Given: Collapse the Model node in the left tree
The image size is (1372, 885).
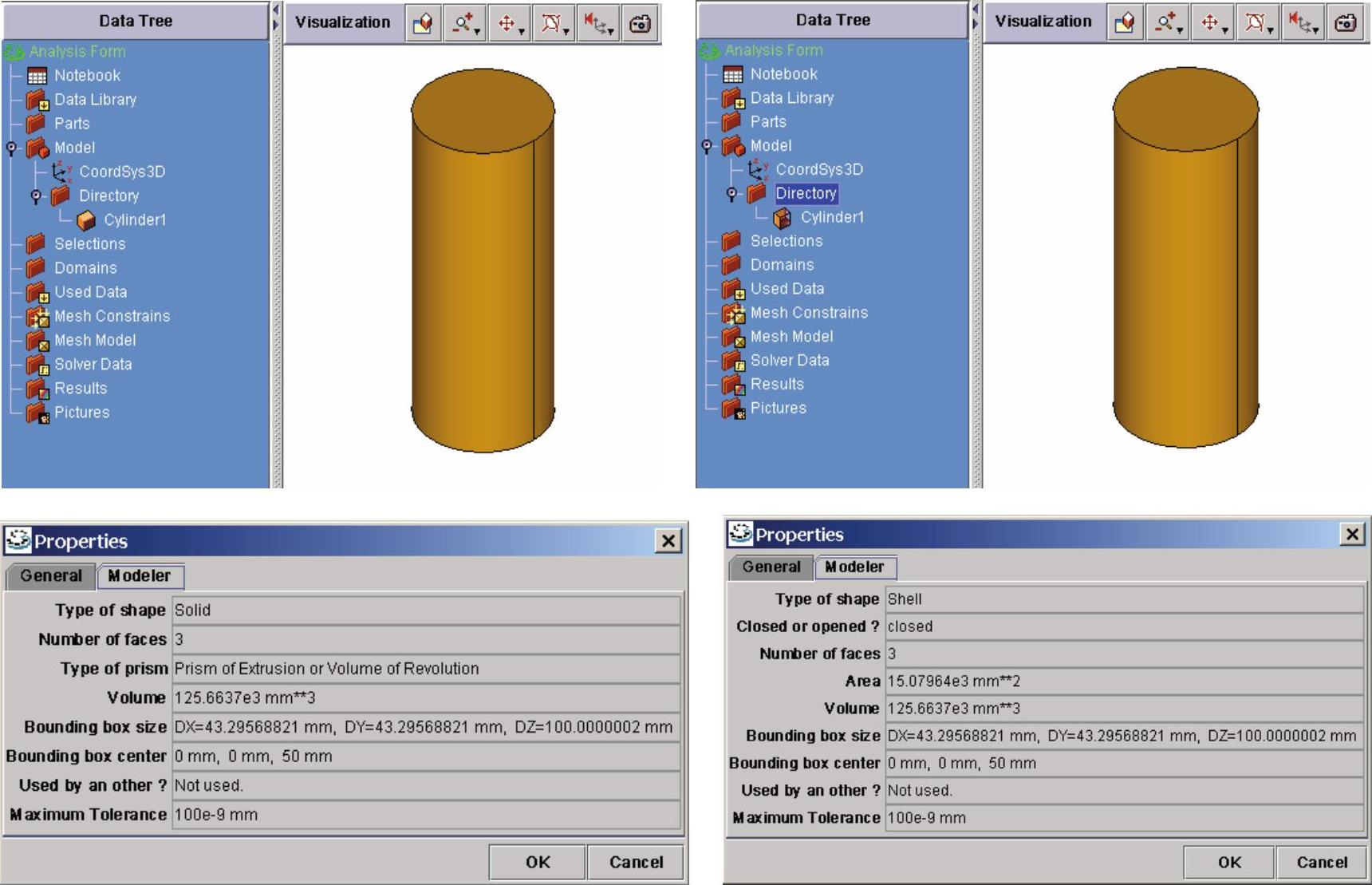Looking at the screenshot, I should 11,148.
